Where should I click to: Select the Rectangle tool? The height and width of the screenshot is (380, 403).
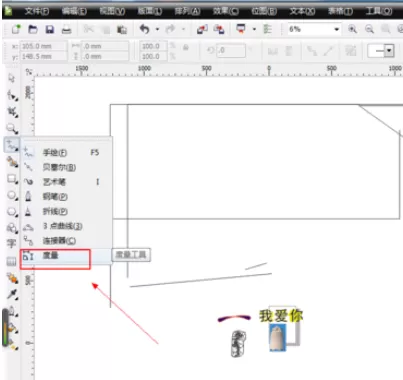[x=12, y=179]
